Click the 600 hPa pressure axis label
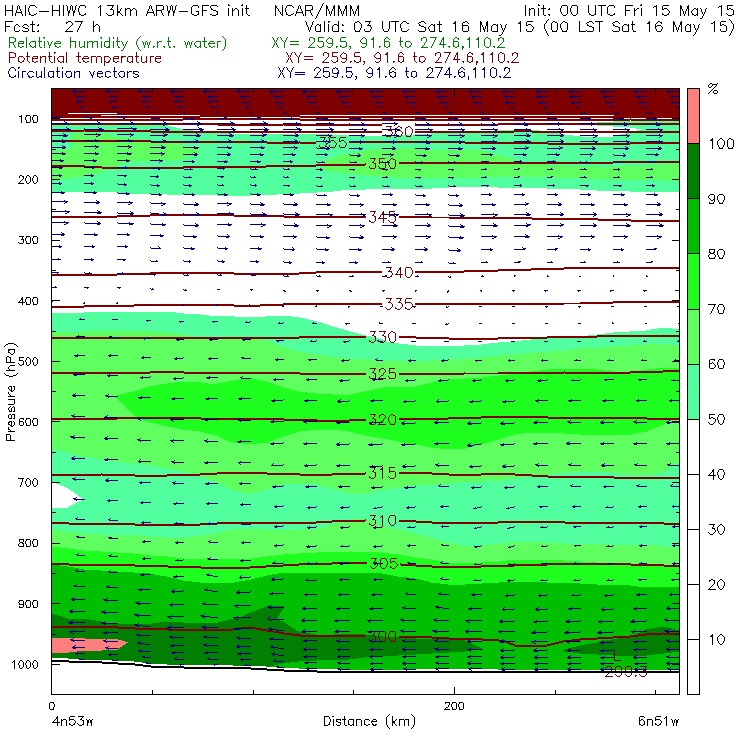 tap(28, 421)
